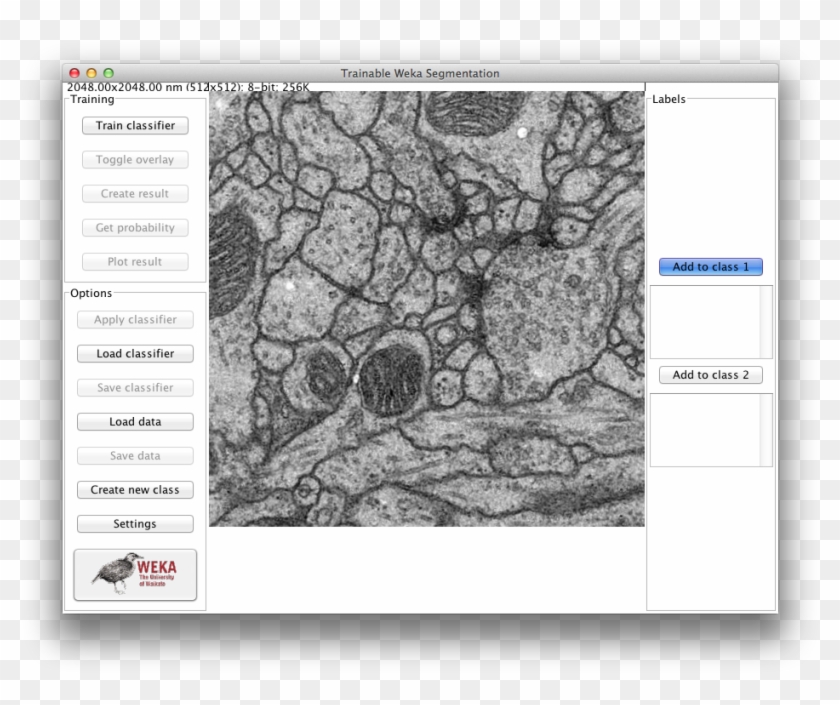This screenshot has width=840, height=705.
Task: Select the empty class 1 labels list
Action: point(711,321)
